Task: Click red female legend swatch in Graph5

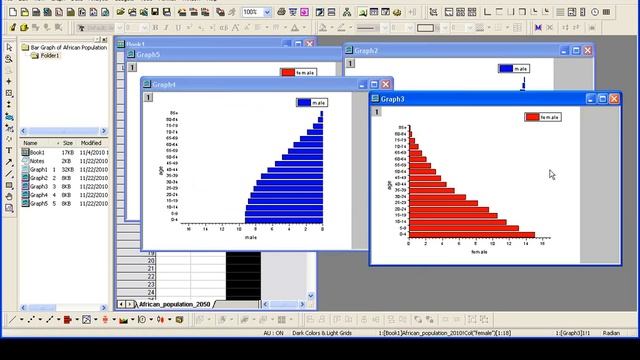Action: point(288,72)
